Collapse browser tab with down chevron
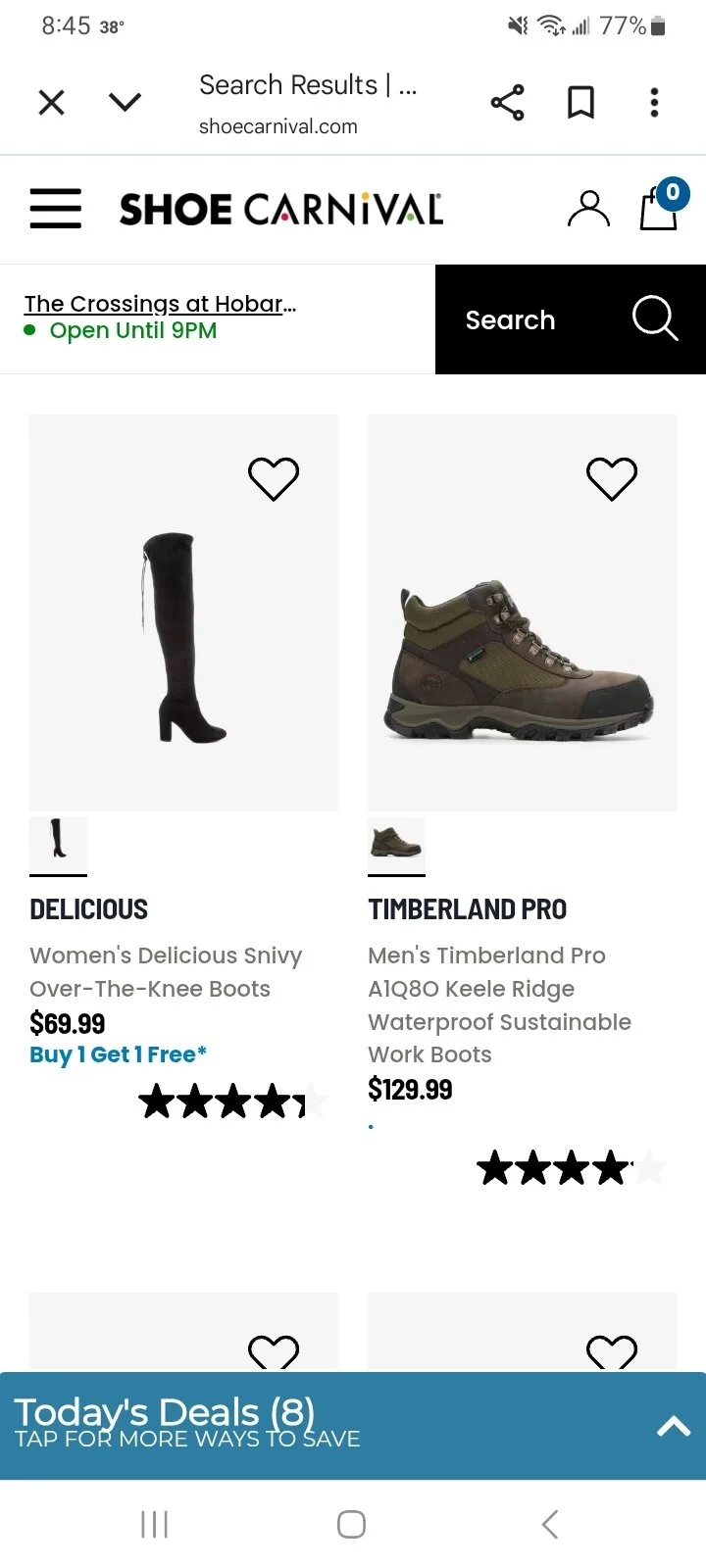 tap(126, 103)
